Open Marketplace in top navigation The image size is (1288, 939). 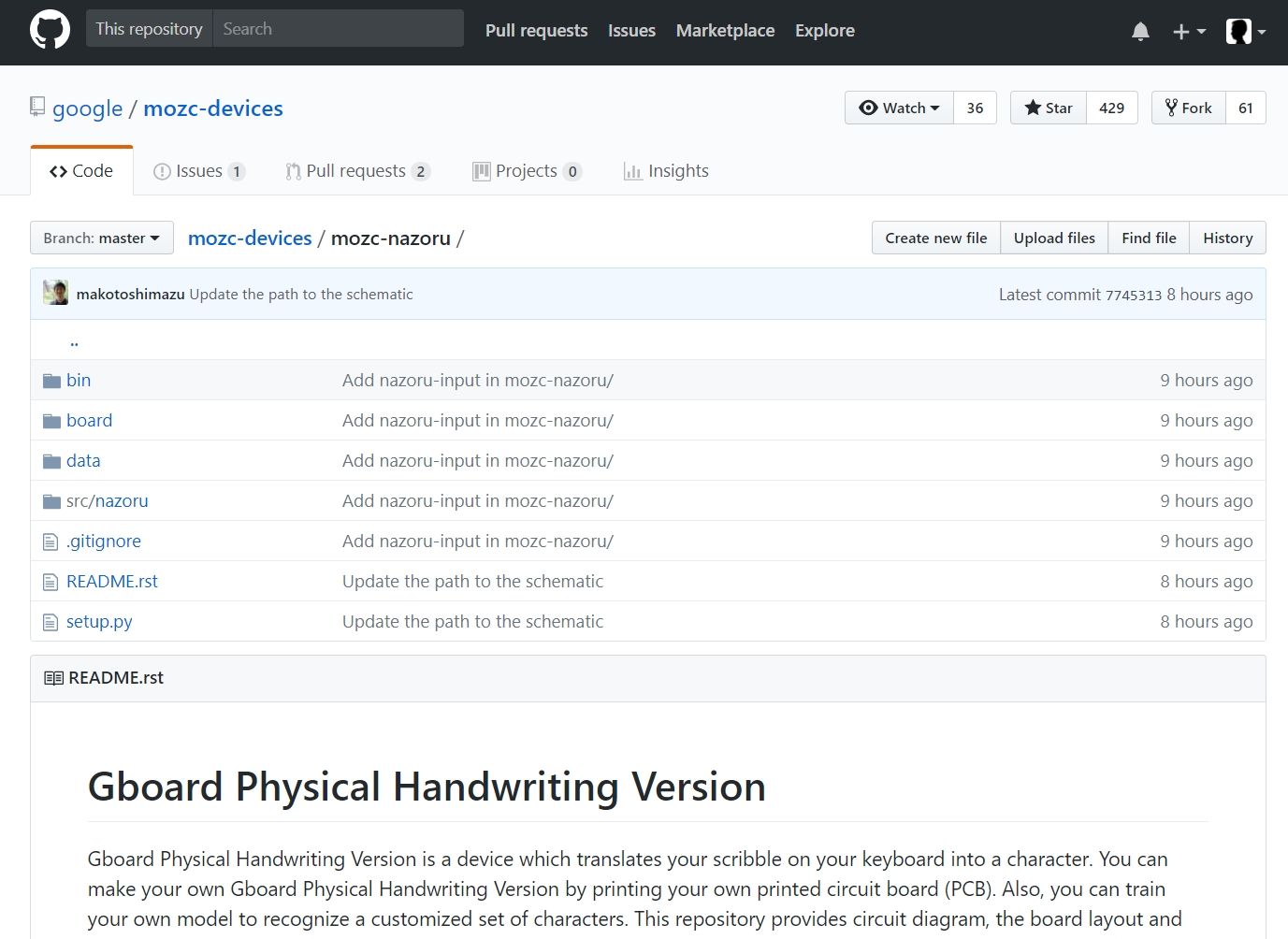tap(725, 30)
